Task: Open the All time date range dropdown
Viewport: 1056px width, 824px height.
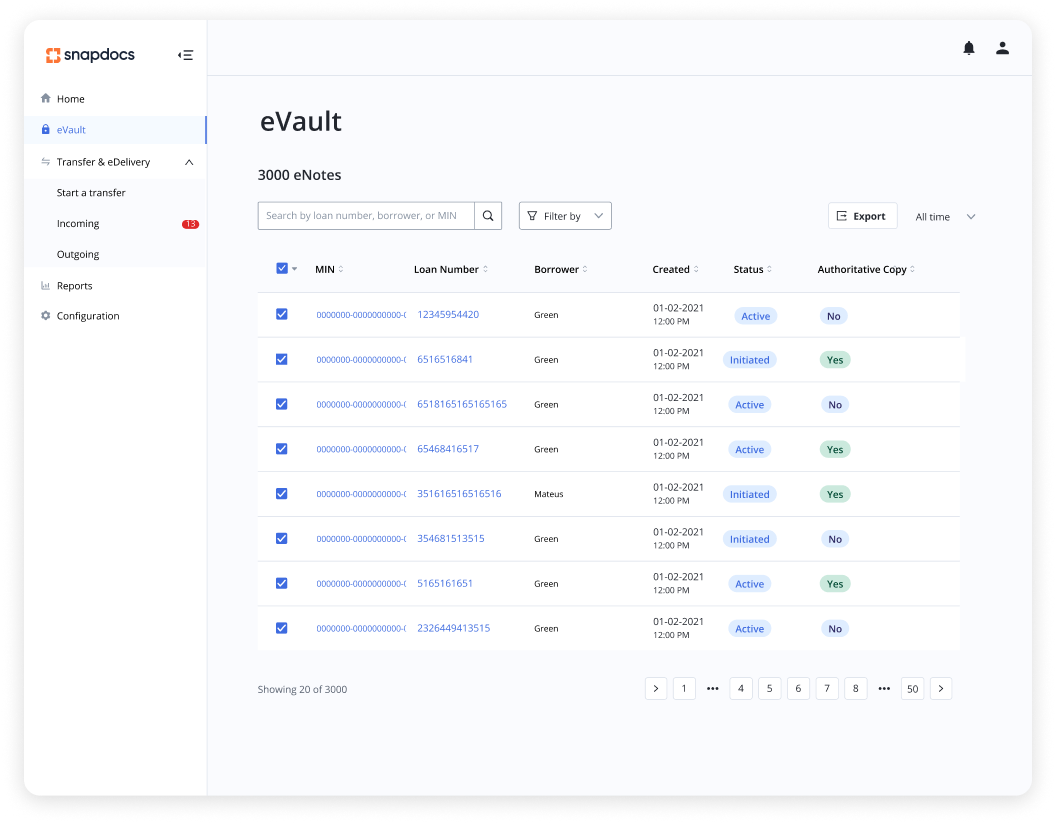Action: (x=944, y=215)
